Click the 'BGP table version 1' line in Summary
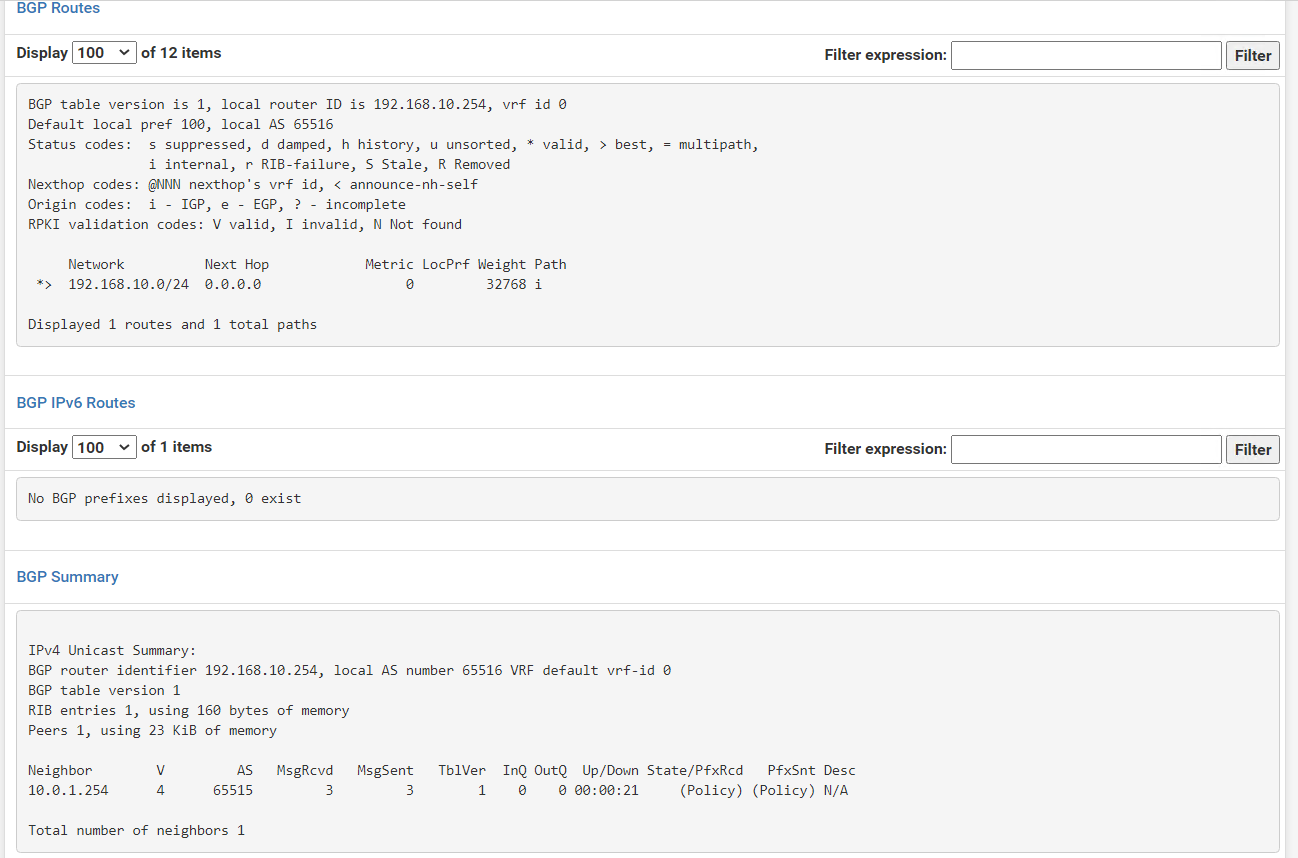Screen dimensions: 1298x858 pyautogui.click(x=104, y=691)
